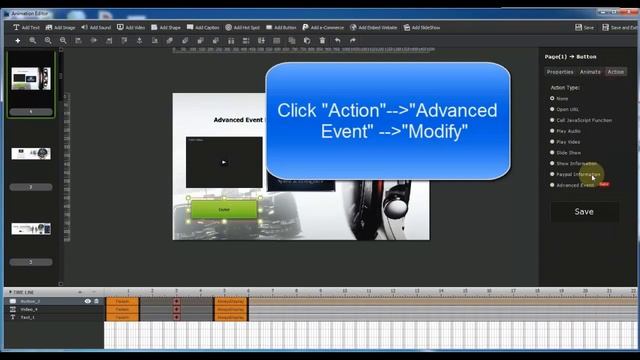Click the play icon on canvas video
The width and height of the screenshot is (640, 360).
pyautogui.click(x=224, y=162)
